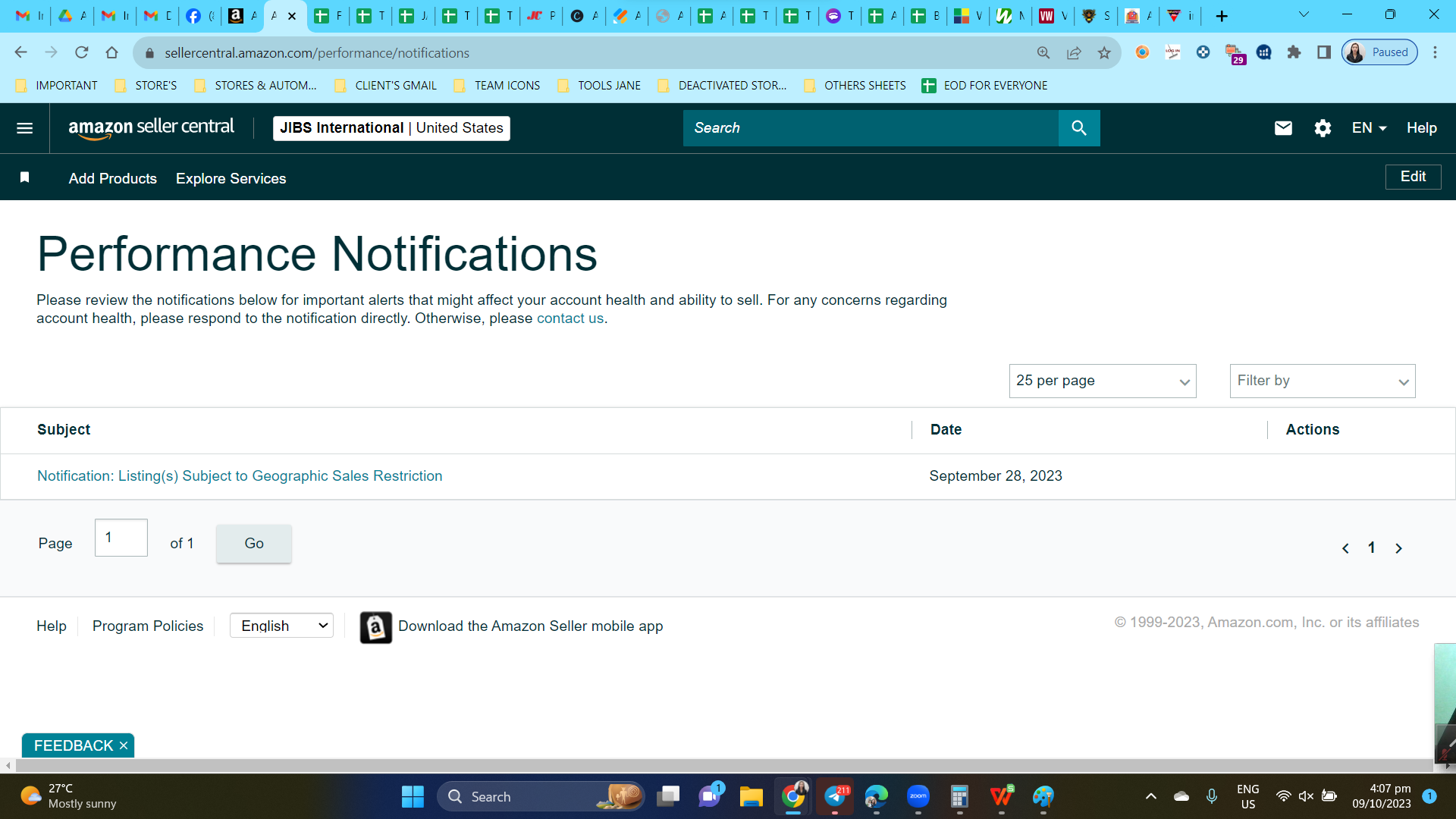The width and height of the screenshot is (1456, 819).
Task: Open the Seller Central hamburger menu
Action: [x=24, y=128]
